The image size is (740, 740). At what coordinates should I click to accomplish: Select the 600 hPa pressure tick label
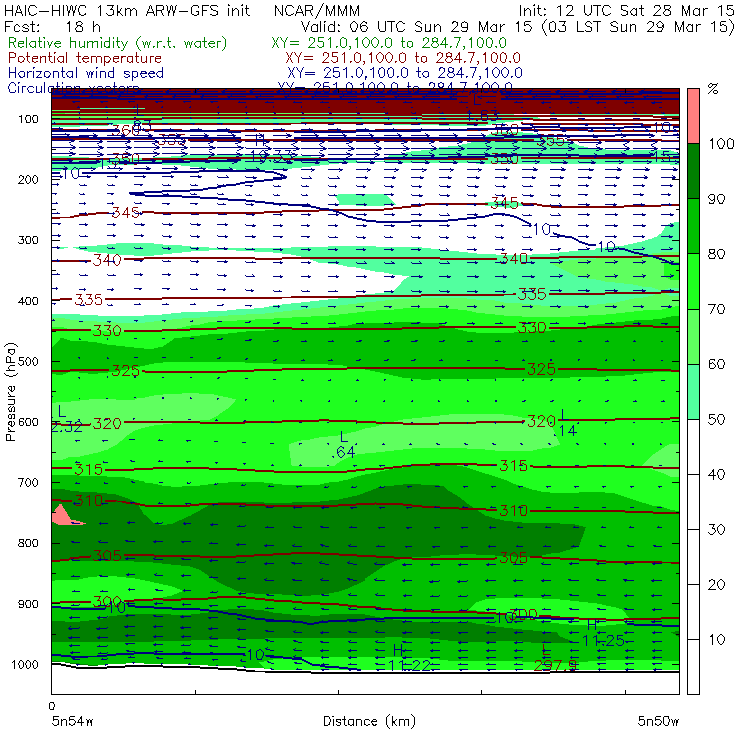coord(28,422)
